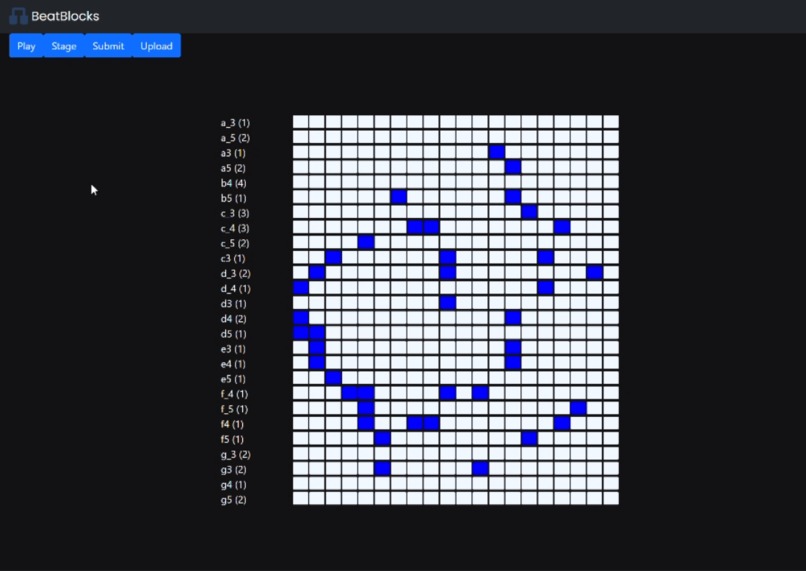Select the a_5 (2) row label
The height and width of the screenshot is (571, 806).
235,138
